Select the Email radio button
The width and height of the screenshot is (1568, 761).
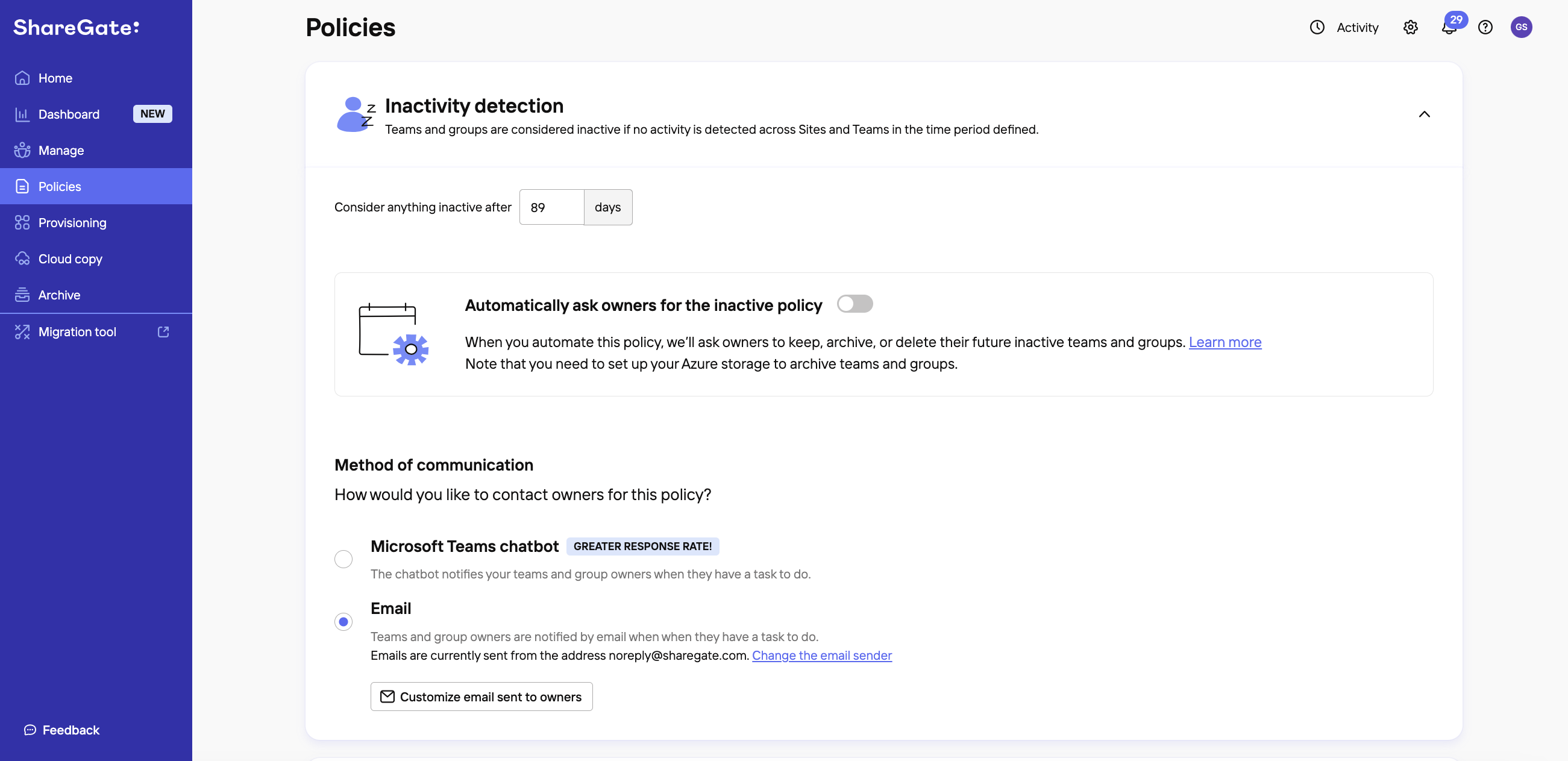click(344, 621)
